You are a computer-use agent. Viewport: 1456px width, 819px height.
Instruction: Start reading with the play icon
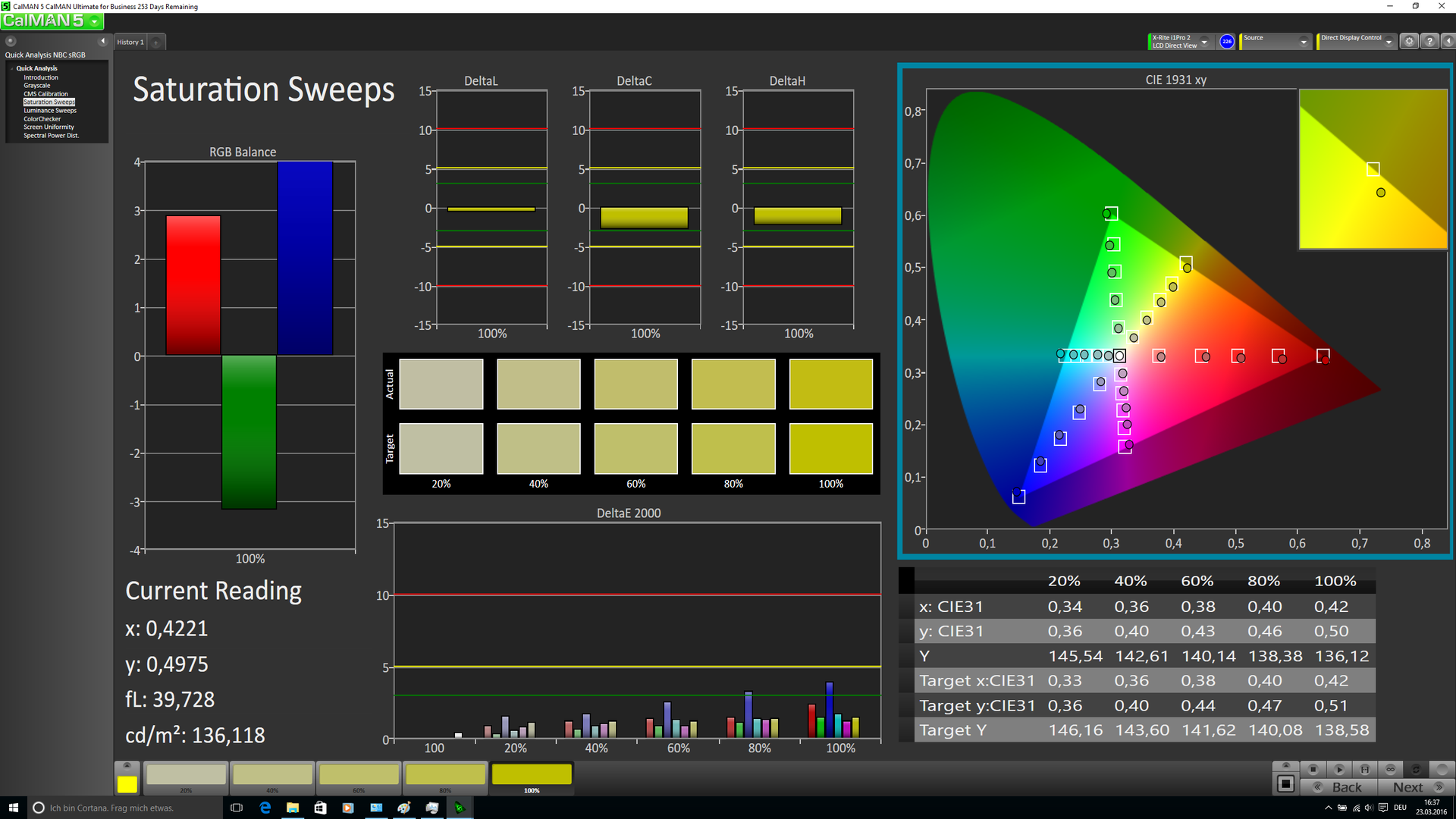[1339, 769]
